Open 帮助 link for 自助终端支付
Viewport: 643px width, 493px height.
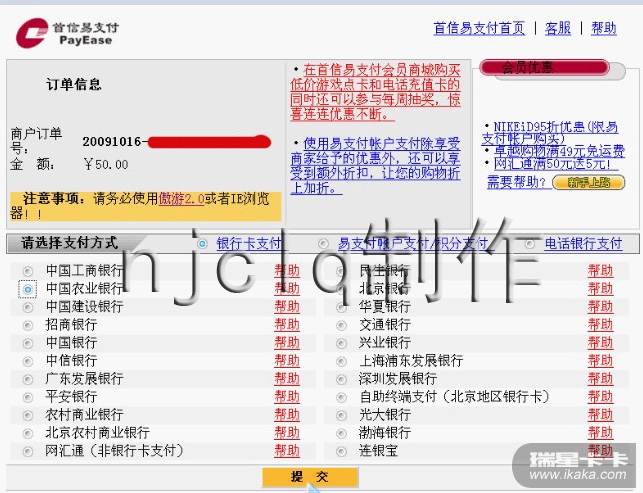(x=600, y=397)
